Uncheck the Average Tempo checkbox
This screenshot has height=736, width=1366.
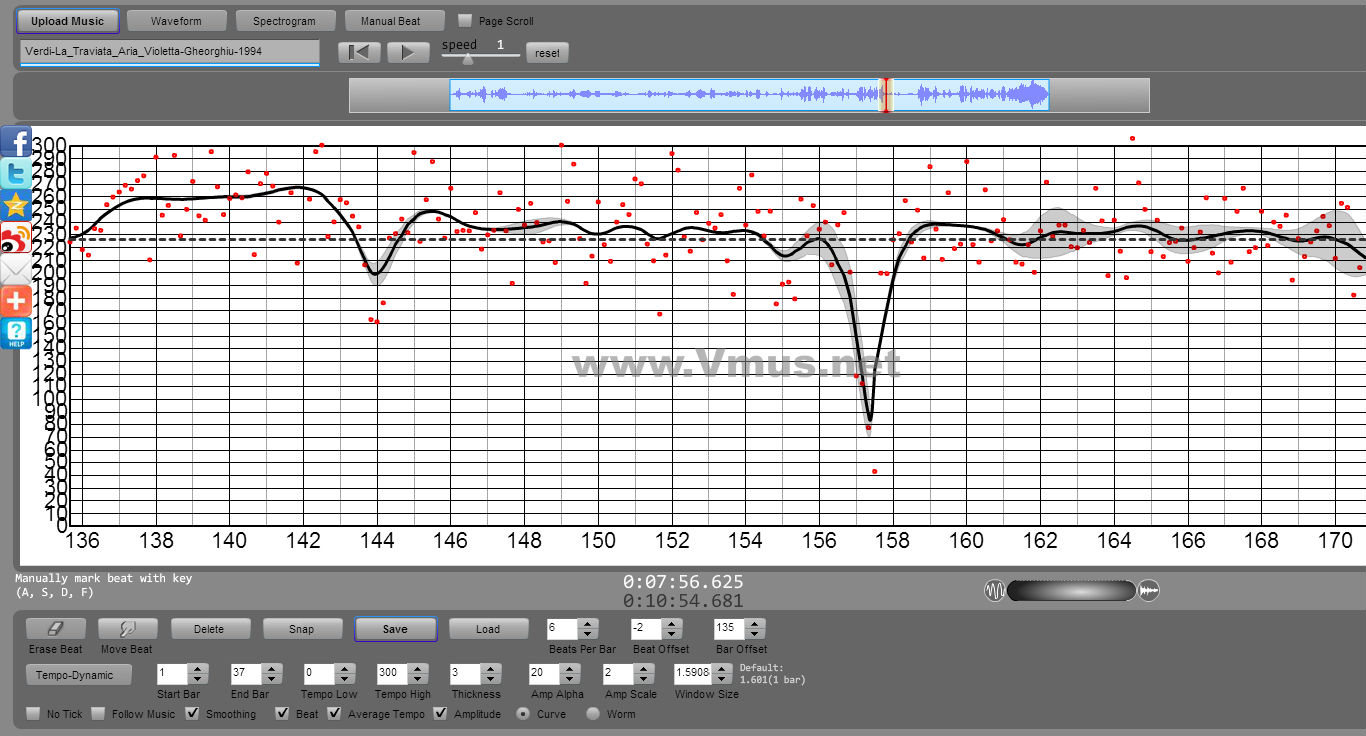334,714
